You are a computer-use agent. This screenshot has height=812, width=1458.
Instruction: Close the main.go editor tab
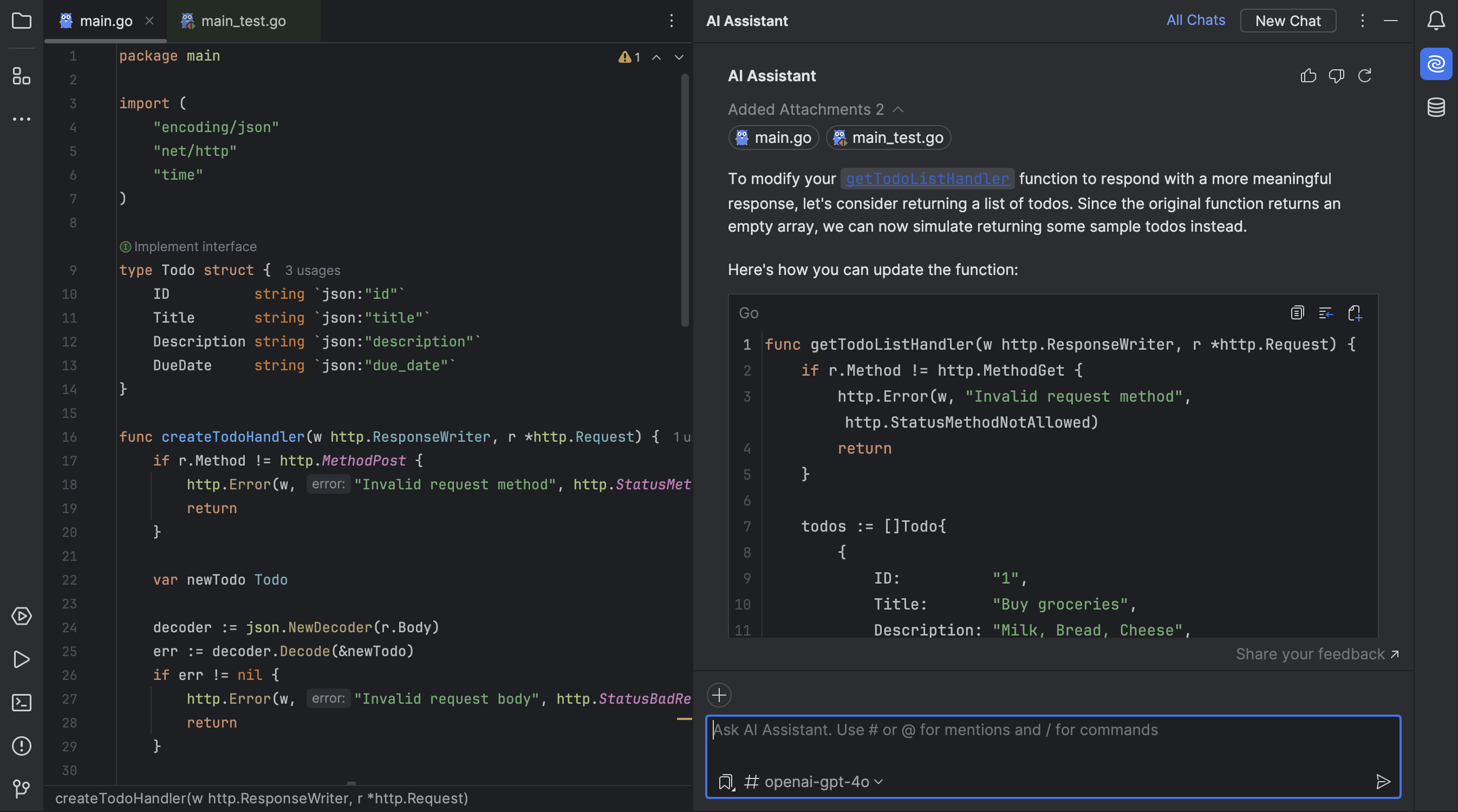click(x=149, y=21)
